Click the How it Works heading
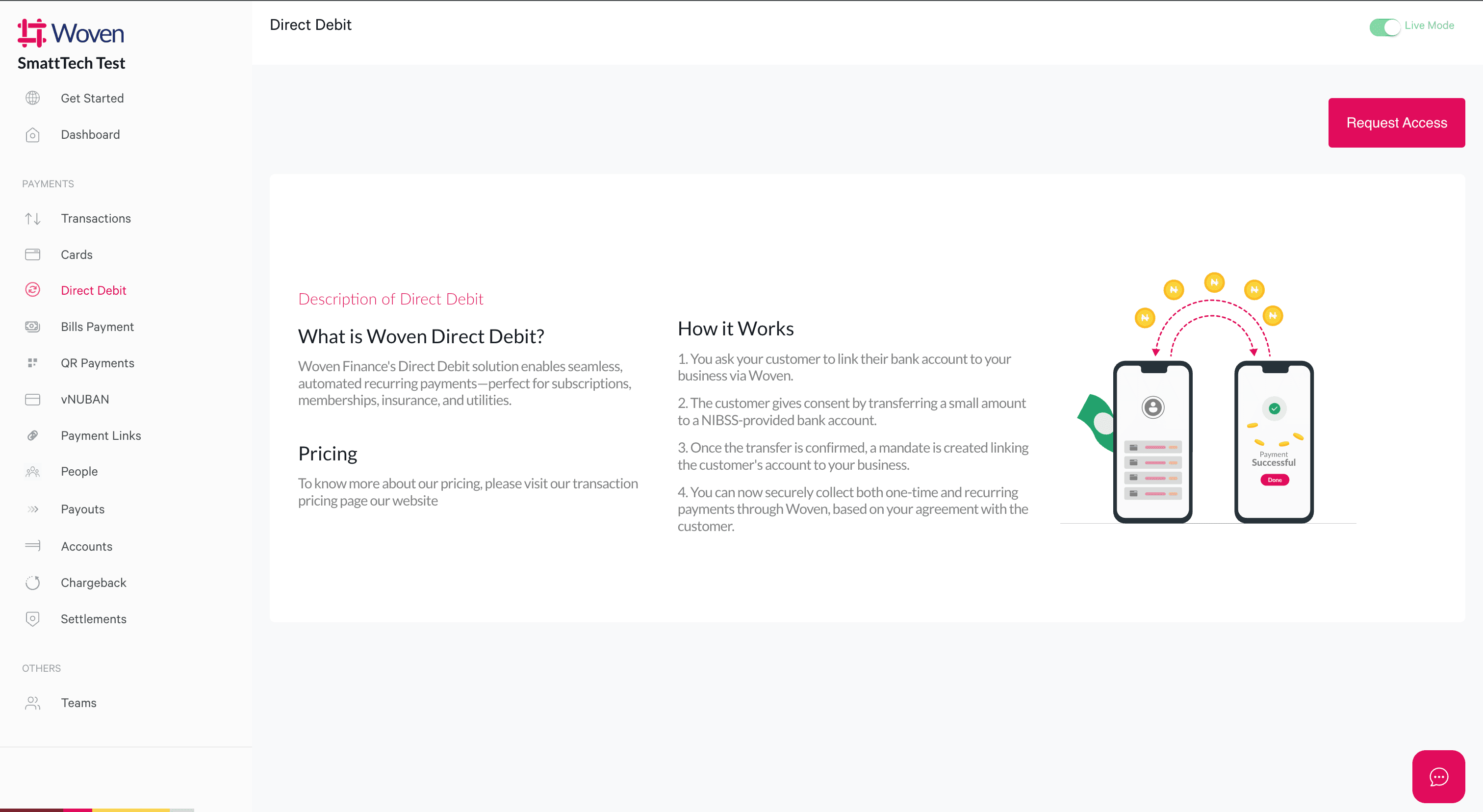Image resolution: width=1483 pixels, height=812 pixels. [735, 329]
